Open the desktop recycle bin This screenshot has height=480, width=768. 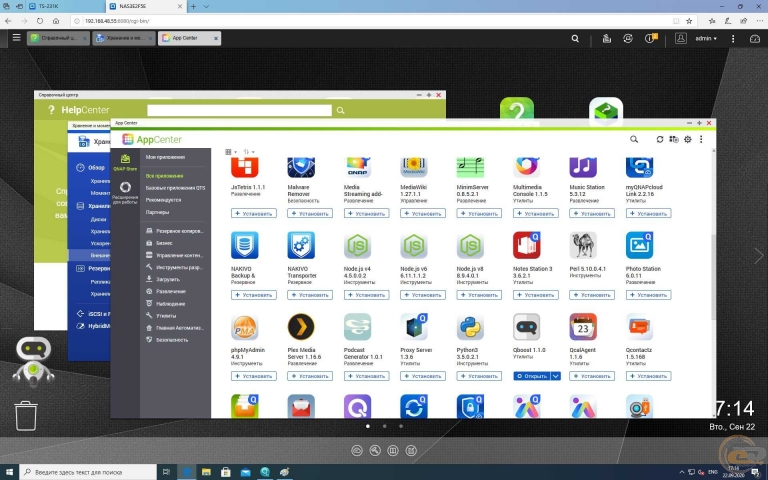(25, 416)
